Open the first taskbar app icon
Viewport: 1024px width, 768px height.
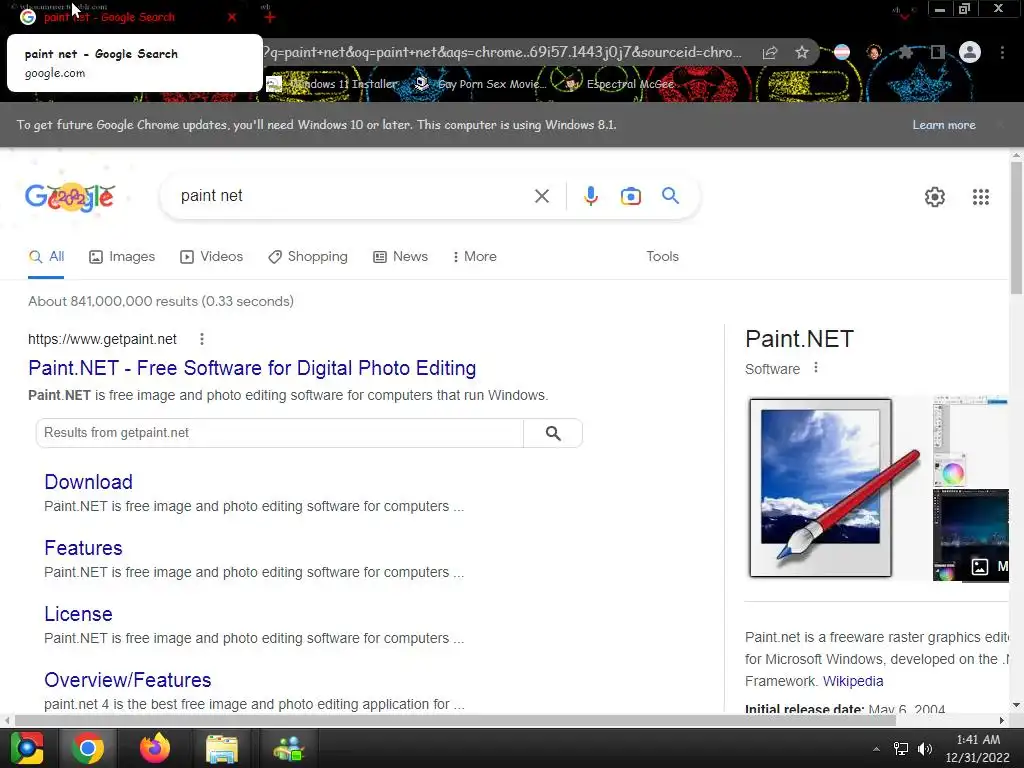(27, 748)
